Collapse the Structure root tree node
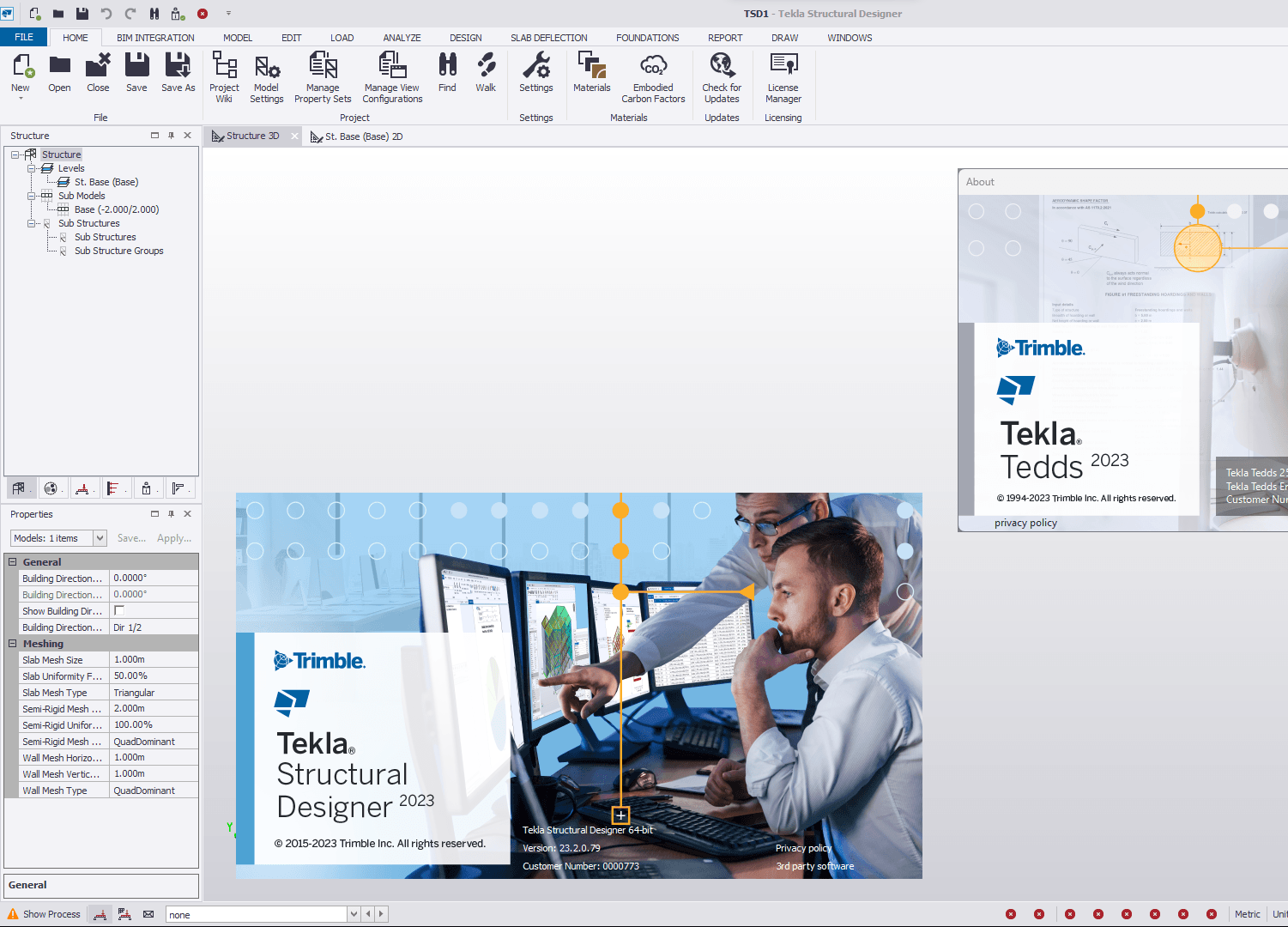The image size is (1288, 927). point(15,154)
